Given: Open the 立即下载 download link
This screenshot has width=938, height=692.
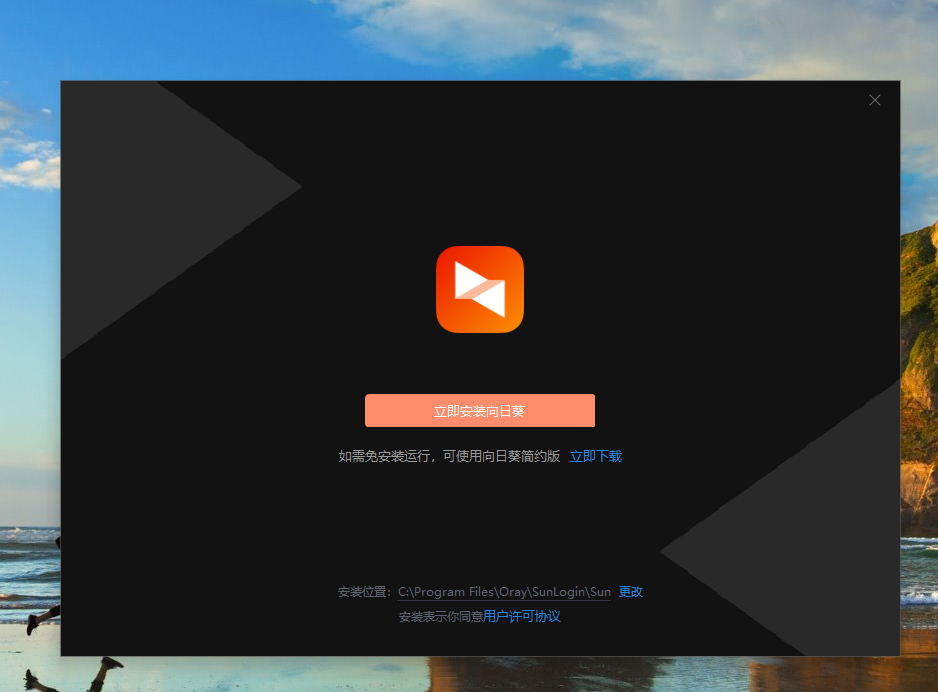Looking at the screenshot, I should coord(596,456).
